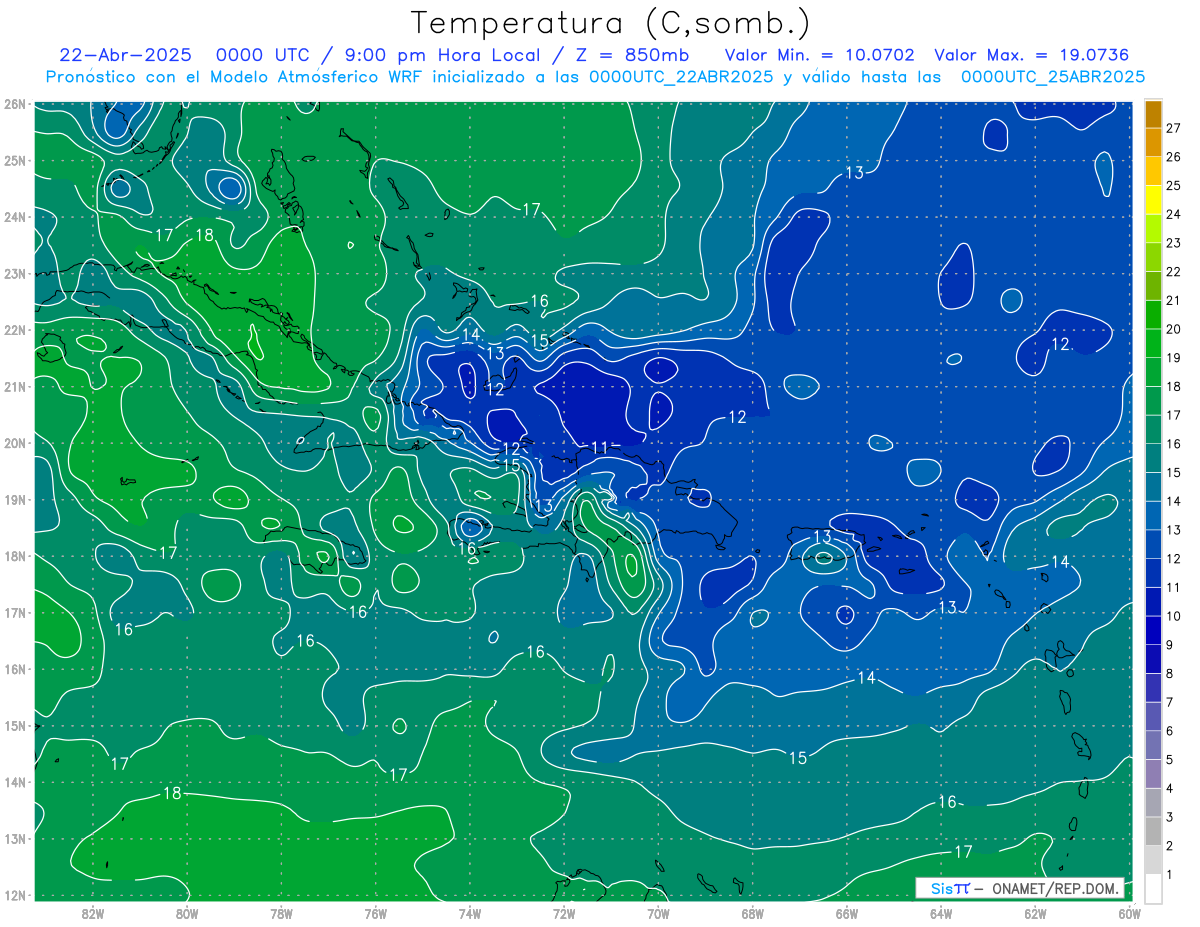Click the "66W" longitude axis label
This screenshot has width=1200, height=927.
tap(847, 913)
